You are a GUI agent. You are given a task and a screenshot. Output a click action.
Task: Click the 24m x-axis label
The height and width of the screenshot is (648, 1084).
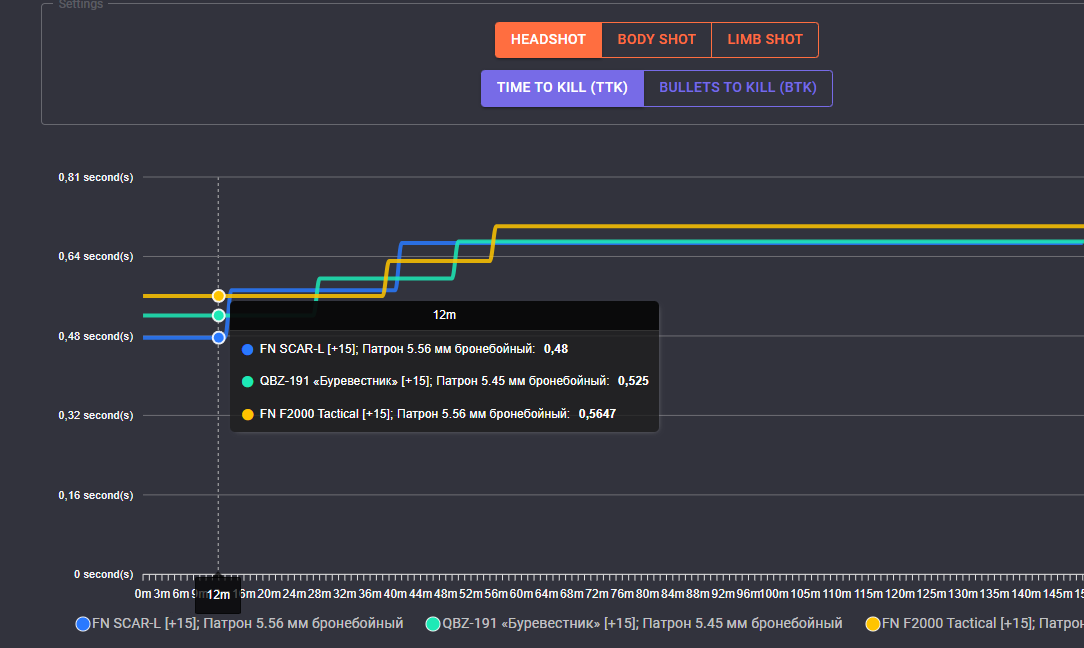click(x=295, y=593)
